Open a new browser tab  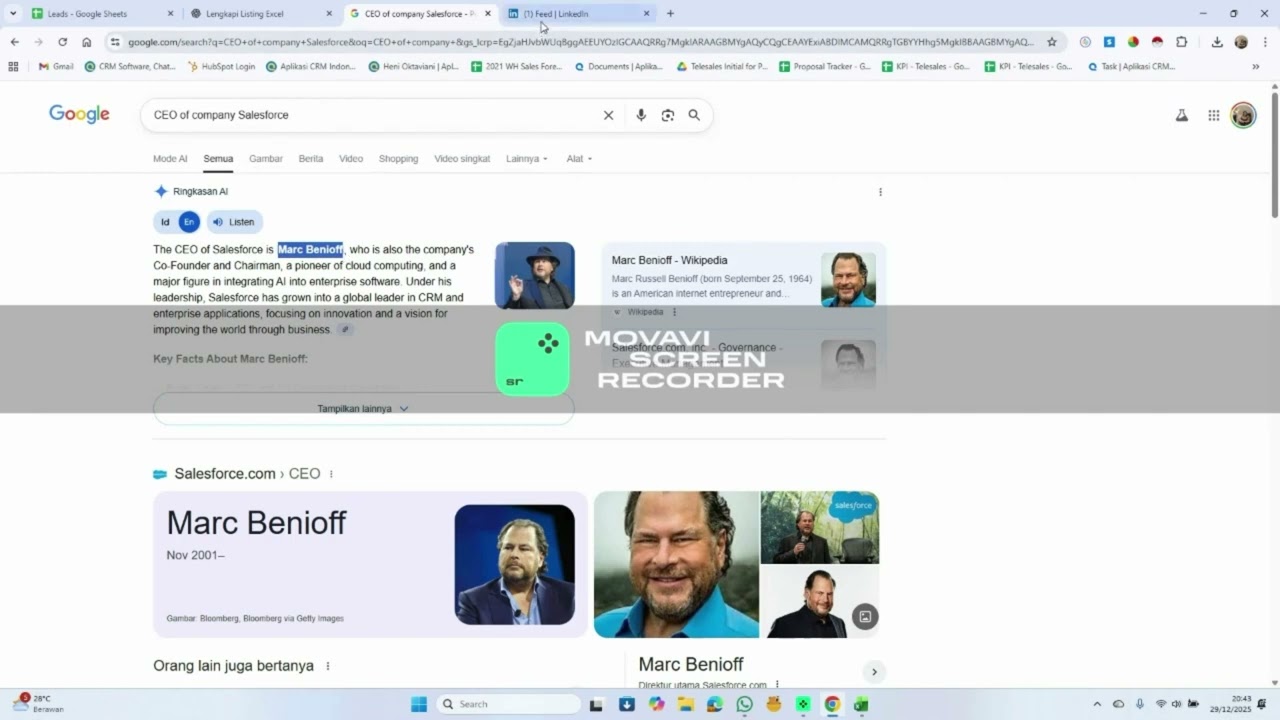coord(670,14)
